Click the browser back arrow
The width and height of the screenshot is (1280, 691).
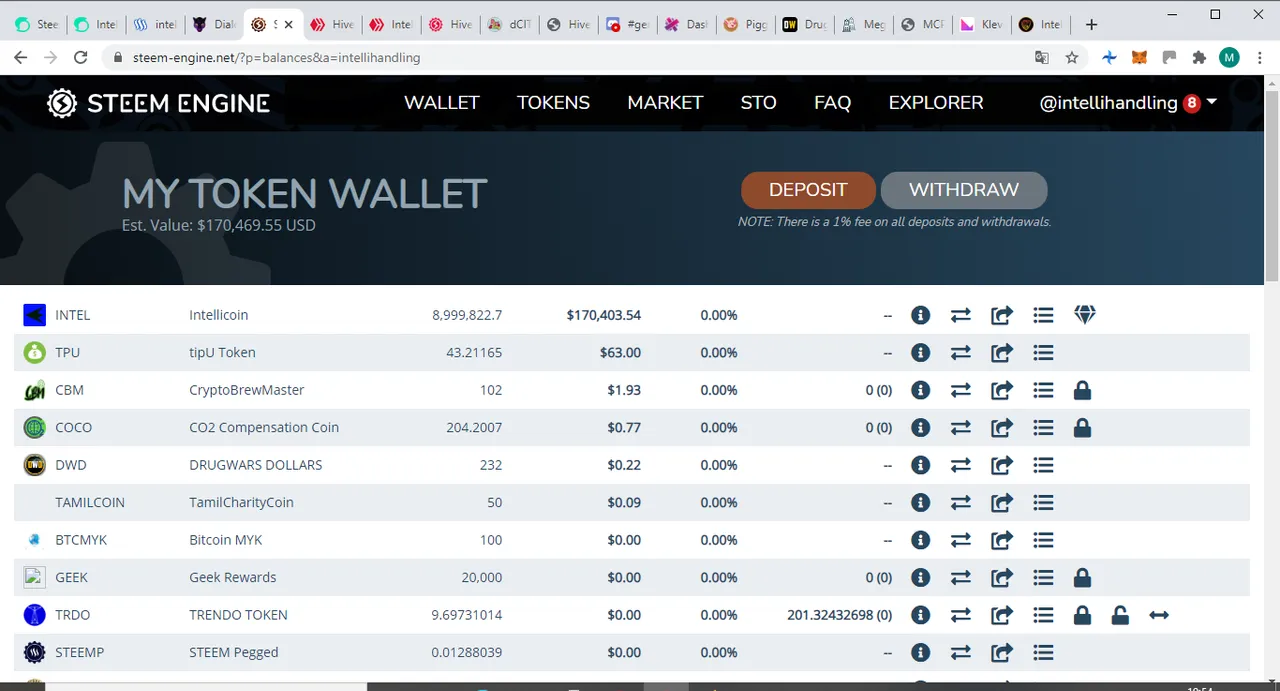pyautogui.click(x=20, y=58)
